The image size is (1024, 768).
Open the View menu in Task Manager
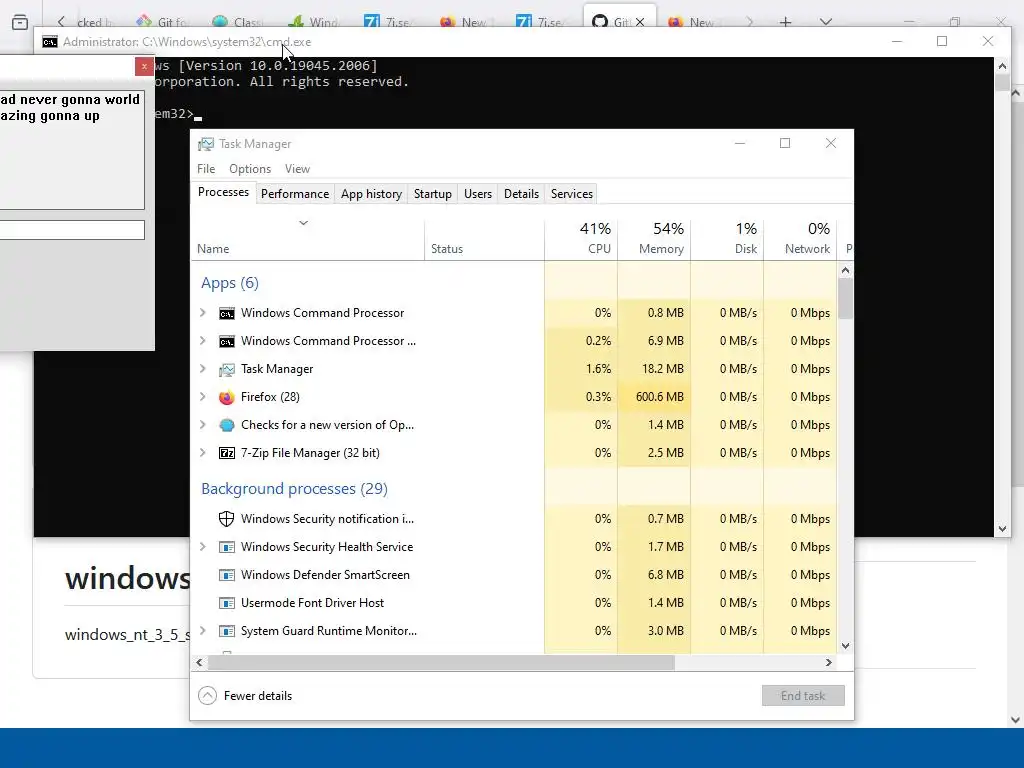click(x=297, y=169)
